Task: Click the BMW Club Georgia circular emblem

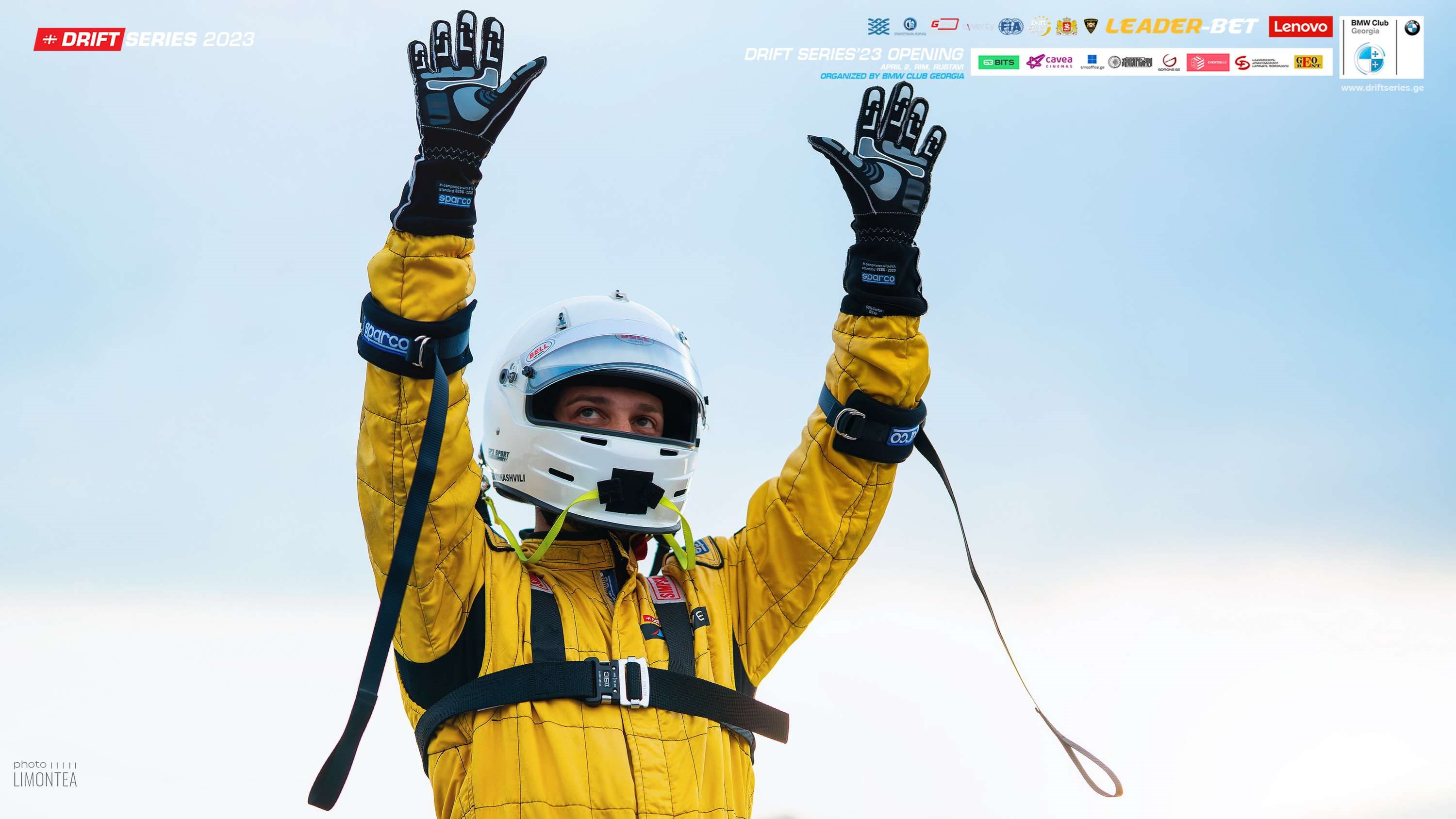Action: (x=1369, y=59)
